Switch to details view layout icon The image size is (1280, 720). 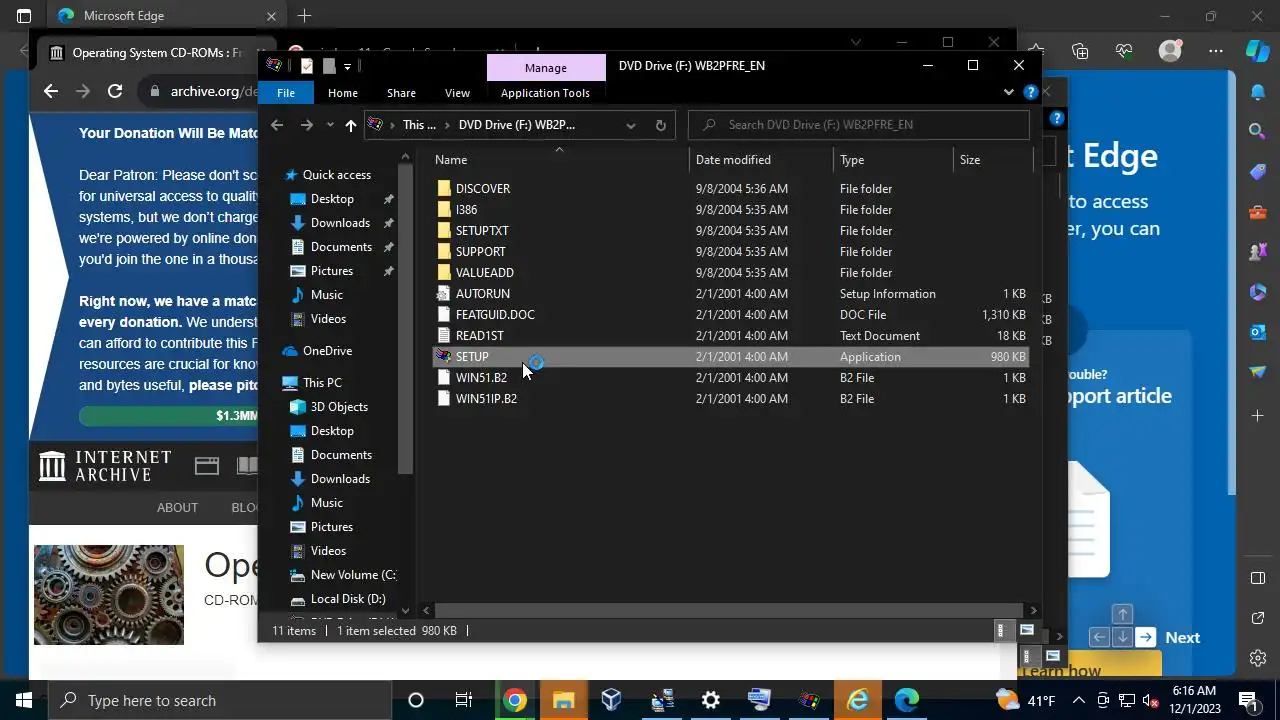point(1001,631)
